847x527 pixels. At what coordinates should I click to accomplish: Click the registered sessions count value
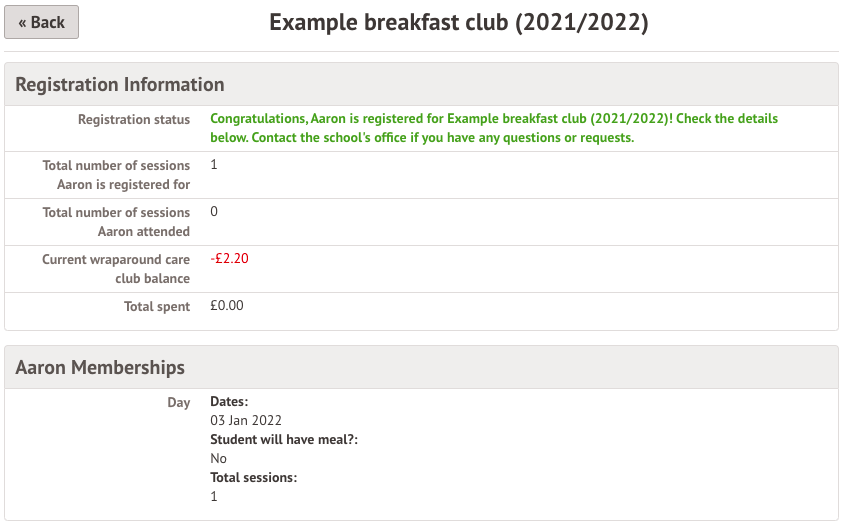point(214,165)
